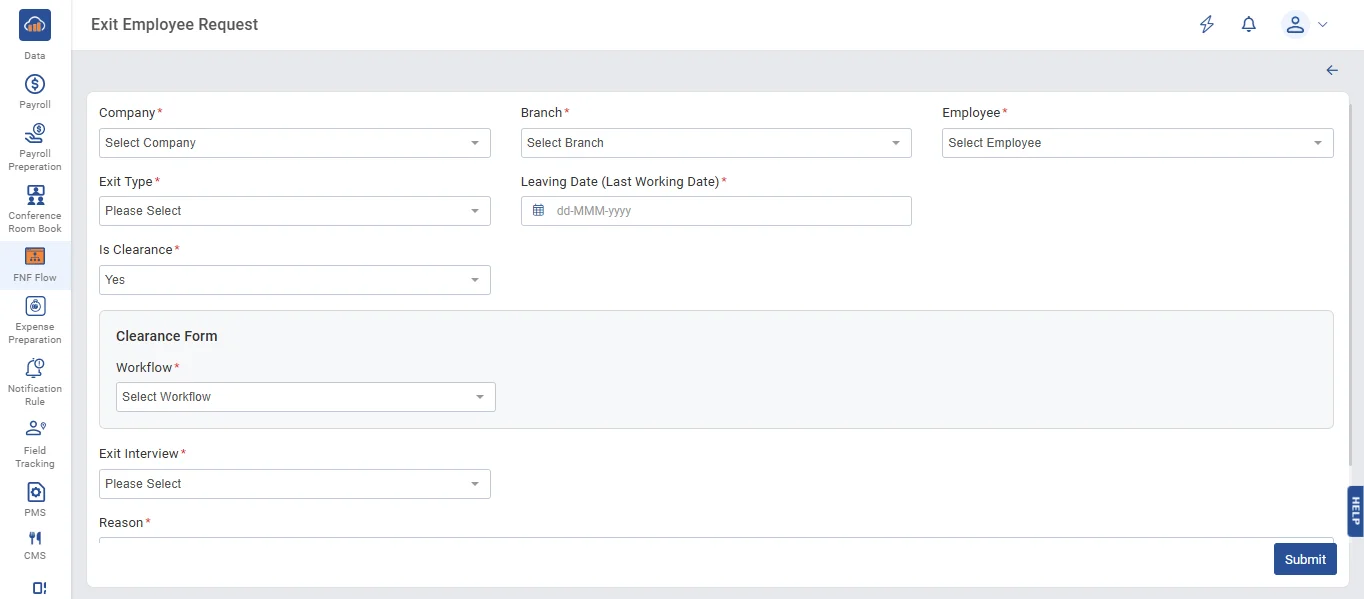Open the CMS sidebar menu item
The width and height of the screenshot is (1364, 599).
click(x=35, y=543)
